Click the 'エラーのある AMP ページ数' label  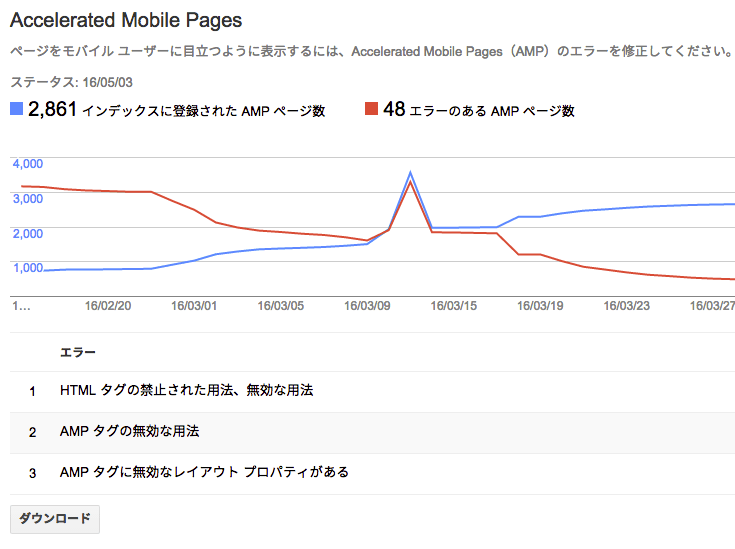492,111
